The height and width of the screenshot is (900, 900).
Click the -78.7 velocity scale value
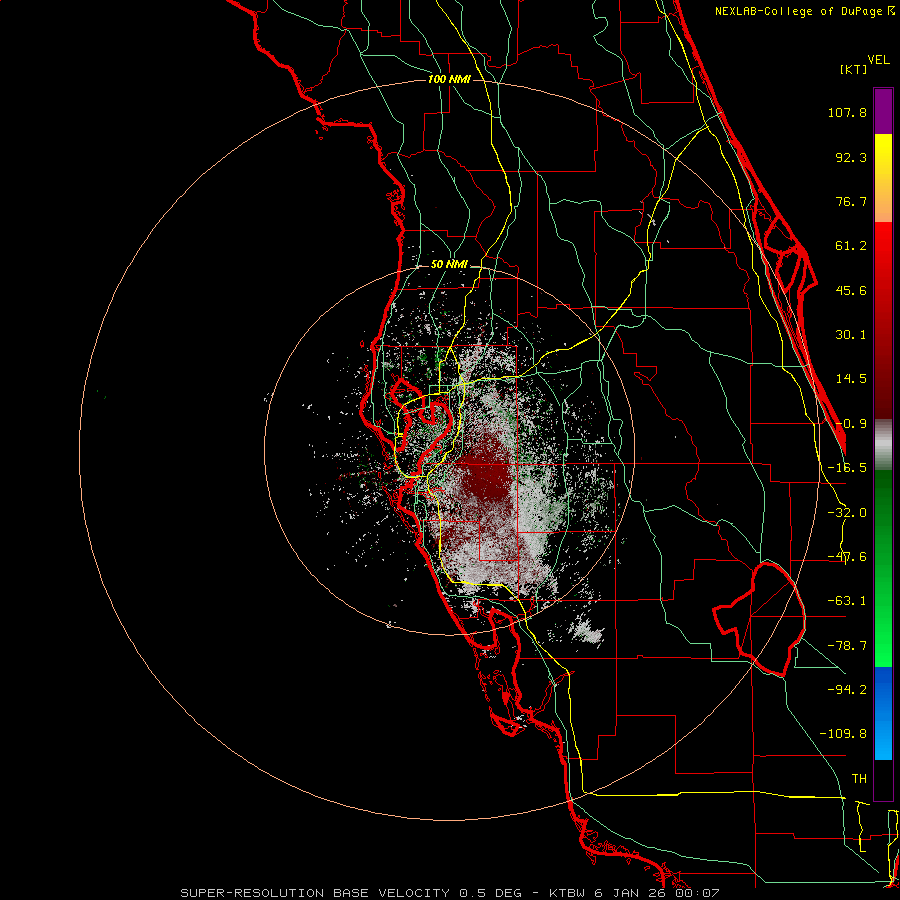(847, 646)
